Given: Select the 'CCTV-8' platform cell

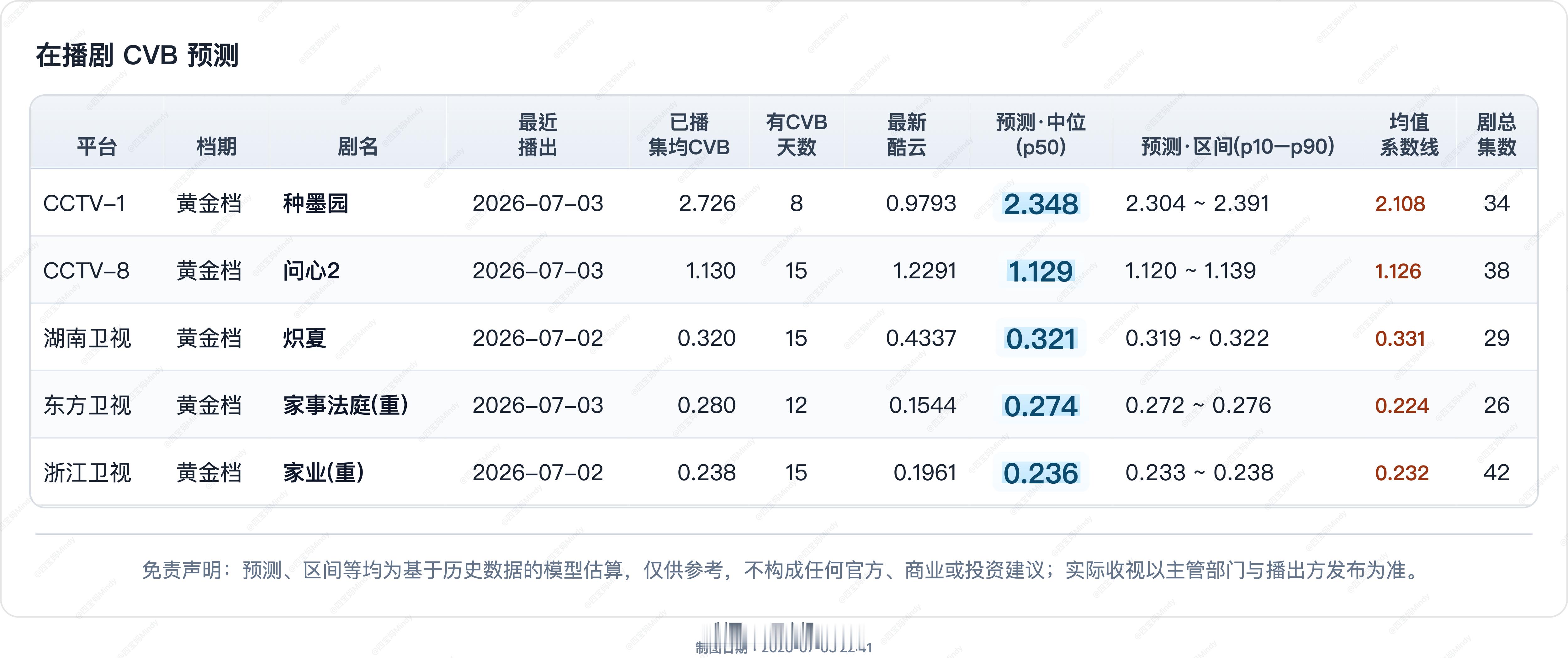Looking at the screenshot, I should pyautogui.click(x=87, y=271).
